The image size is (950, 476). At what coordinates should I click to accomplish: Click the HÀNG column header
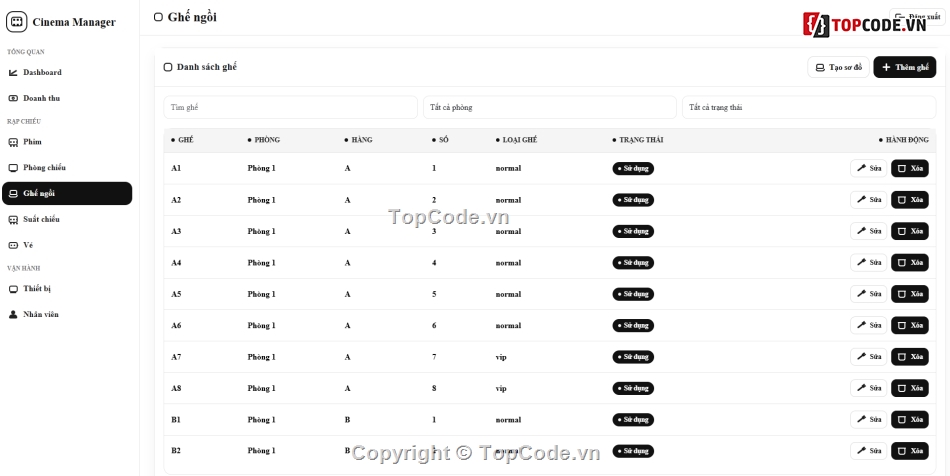pyautogui.click(x=359, y=140)
